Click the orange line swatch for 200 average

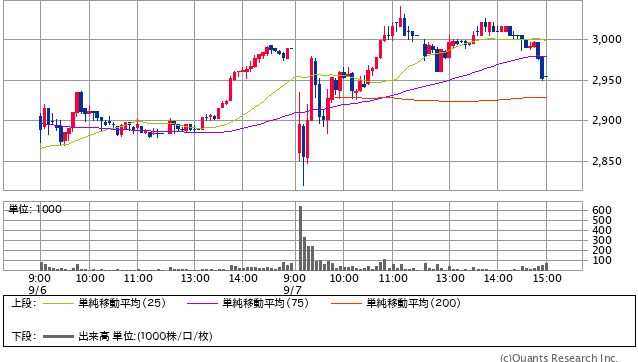point(346,304)
